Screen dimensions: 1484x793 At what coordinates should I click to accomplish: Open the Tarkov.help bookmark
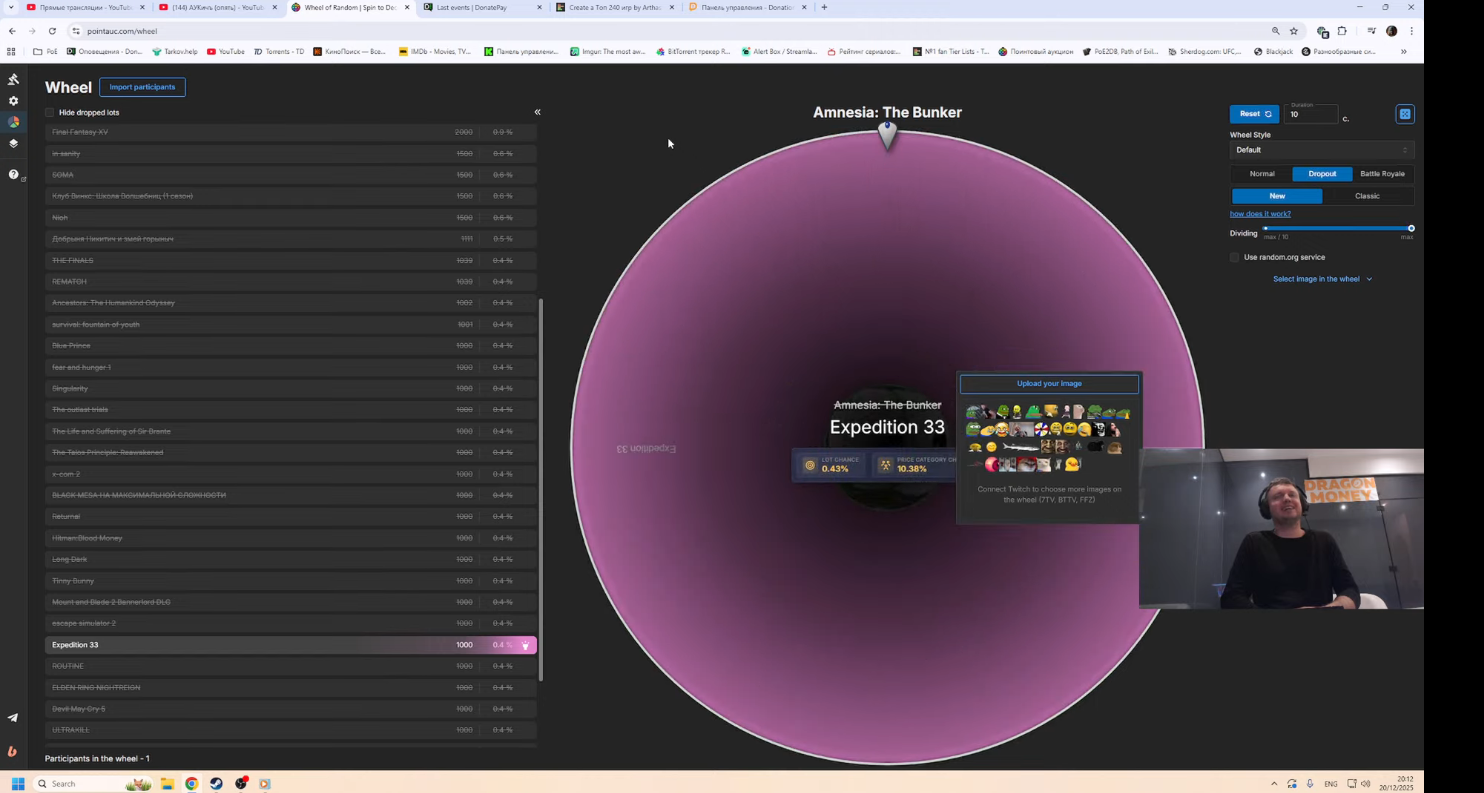174,52
